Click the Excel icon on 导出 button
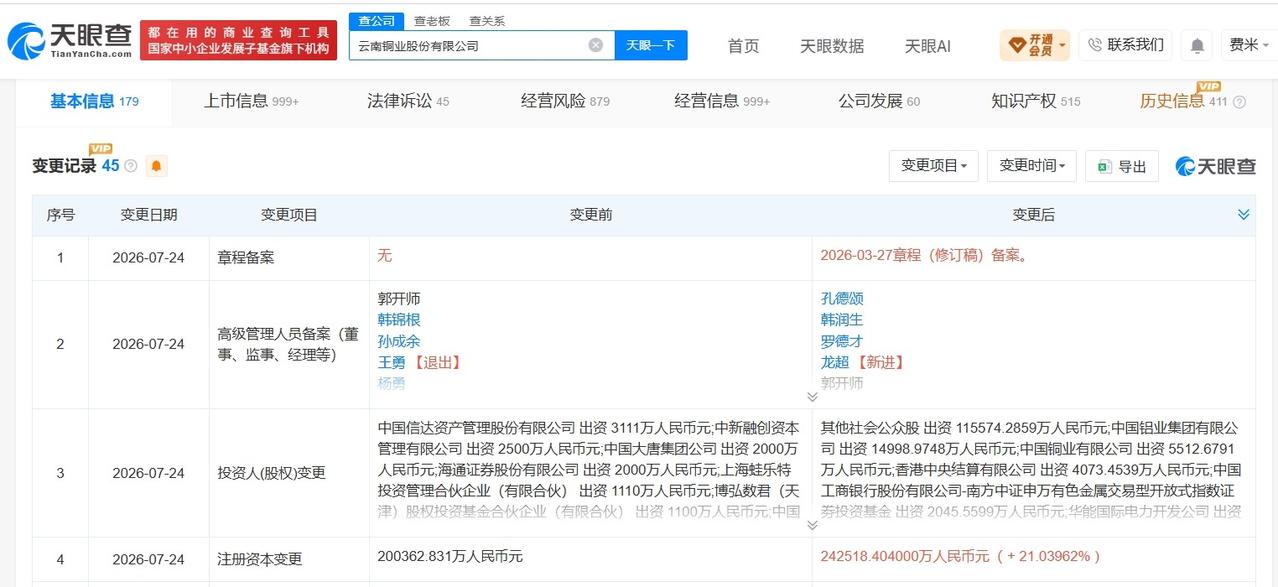 (1105, 166)
